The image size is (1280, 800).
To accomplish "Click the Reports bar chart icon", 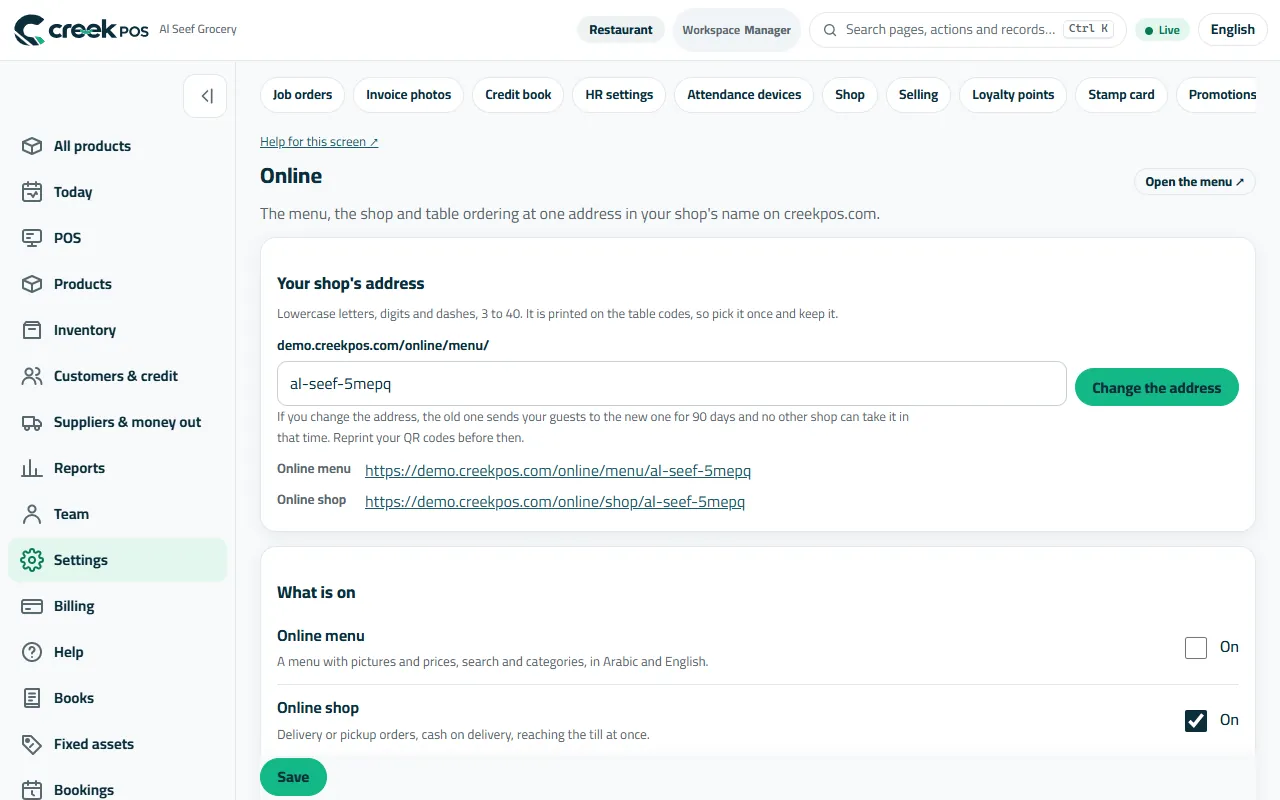I will (x=32, y=468).
